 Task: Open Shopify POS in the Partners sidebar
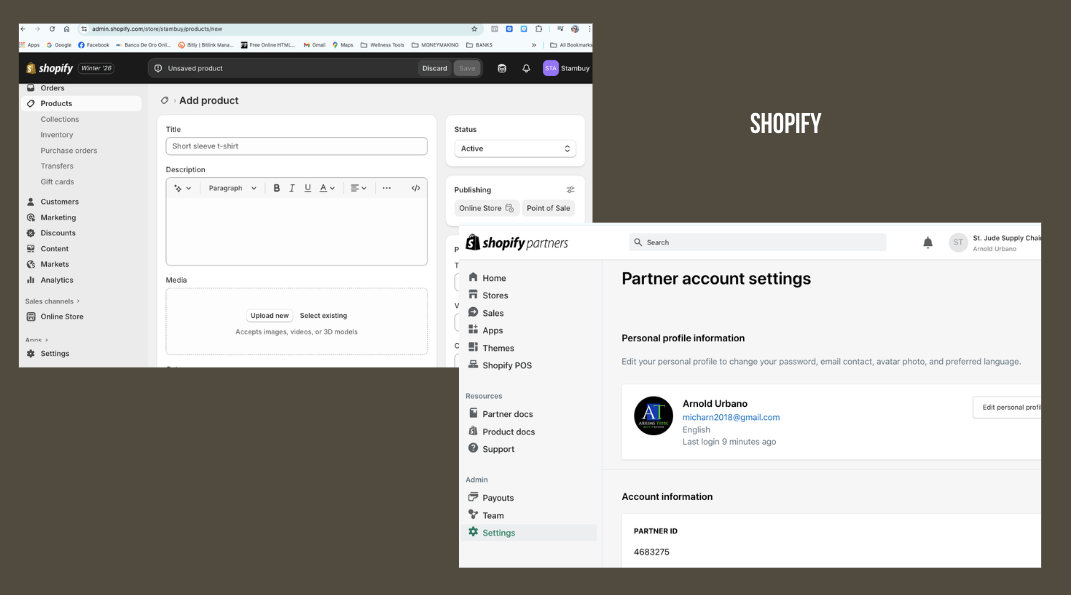500,365
